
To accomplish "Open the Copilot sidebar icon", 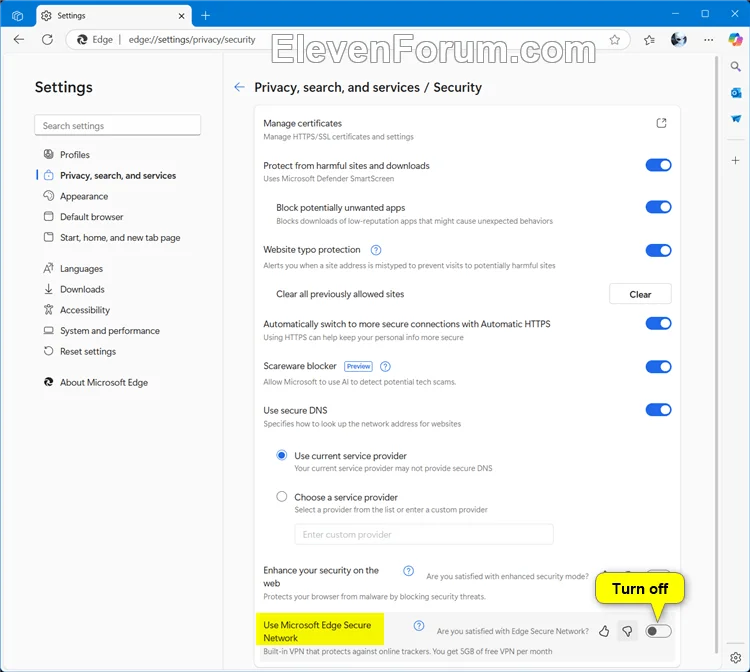I will tap(735, 40).
